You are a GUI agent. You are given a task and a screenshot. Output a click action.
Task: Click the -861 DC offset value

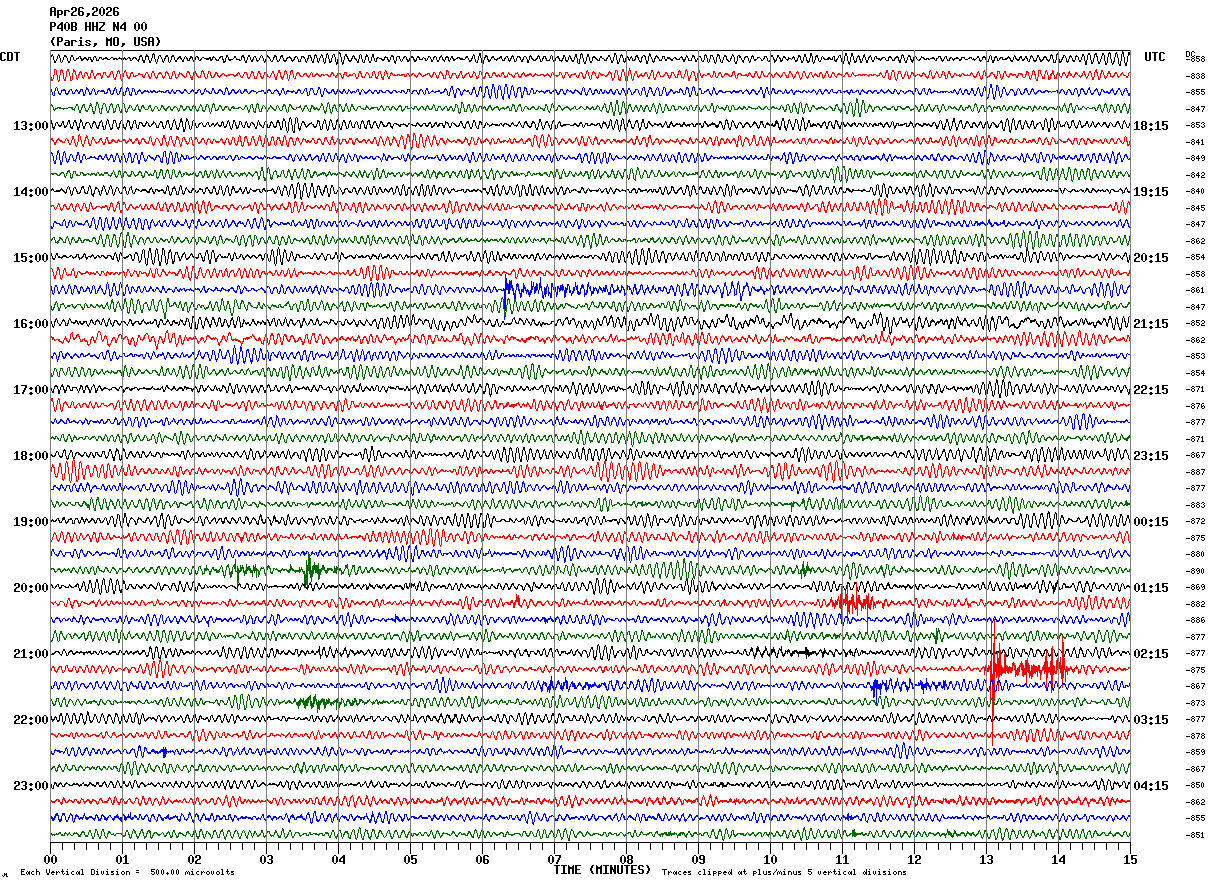coord(1195,290)
